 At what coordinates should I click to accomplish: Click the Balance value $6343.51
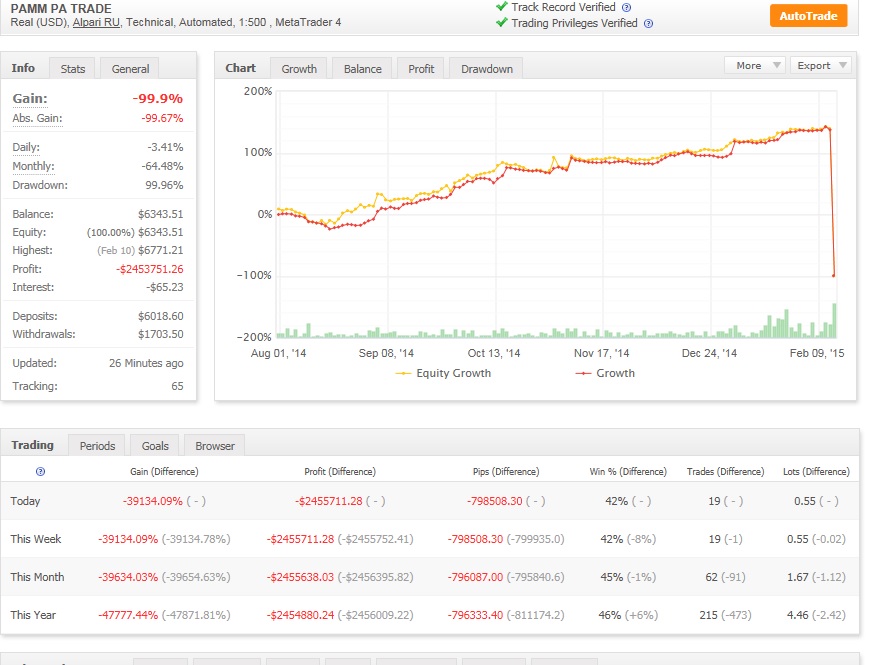(x=161, y=214)
